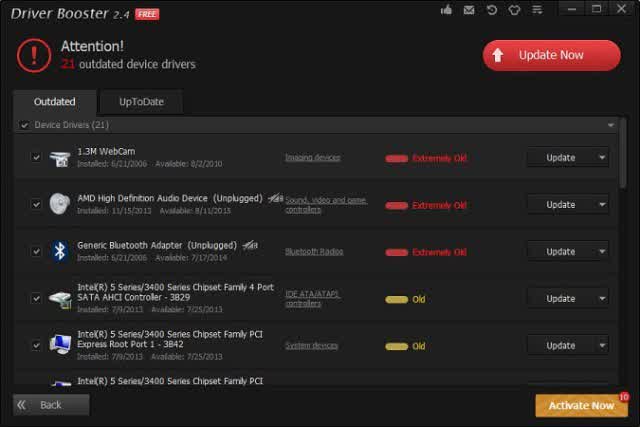This screenshot has width=640, height=427.
Task: Open the feedback envelope icon
Action: (x=469, y=10)
